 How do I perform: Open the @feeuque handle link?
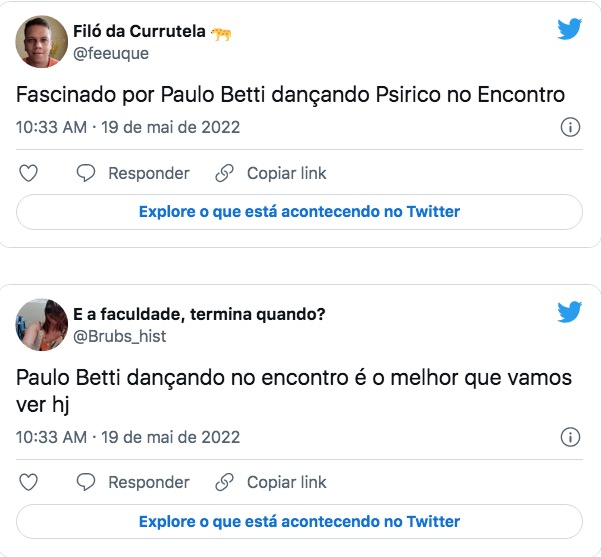coord(110,55)
